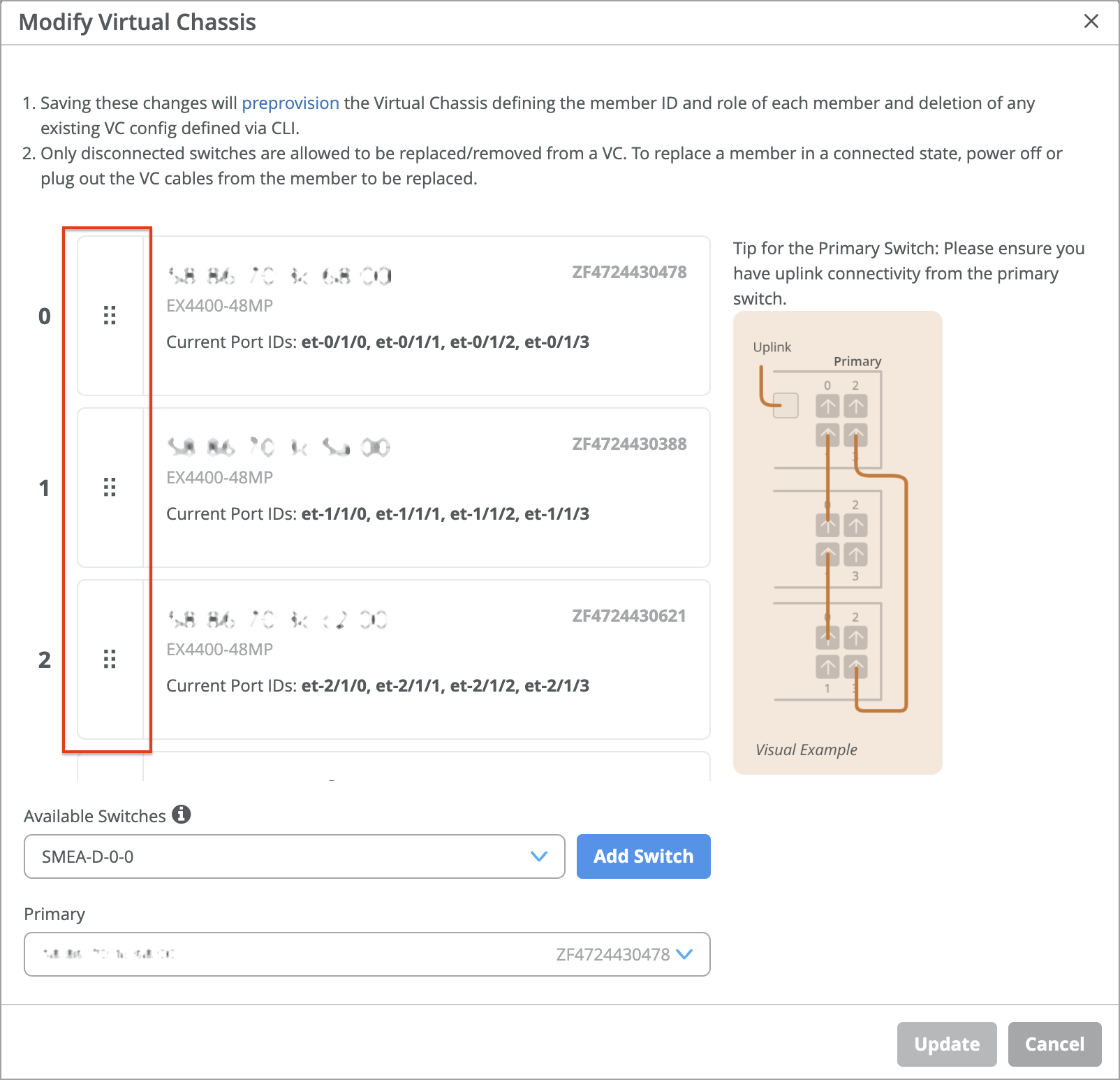The height and width of the screenshot is (1080, 1120).
Task: Click drag handle for member 2 switch
Action: pyautogui.click(x=110, y=659)
